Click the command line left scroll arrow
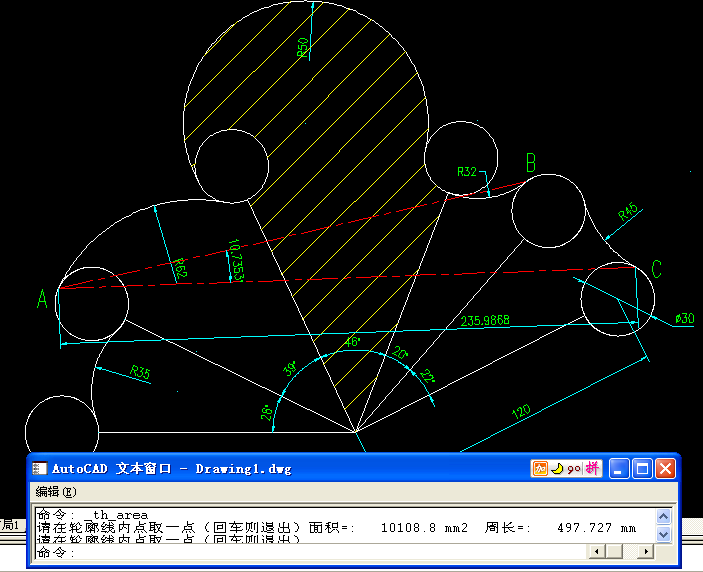This screenshot has height=572, width=703. [596, 551]
